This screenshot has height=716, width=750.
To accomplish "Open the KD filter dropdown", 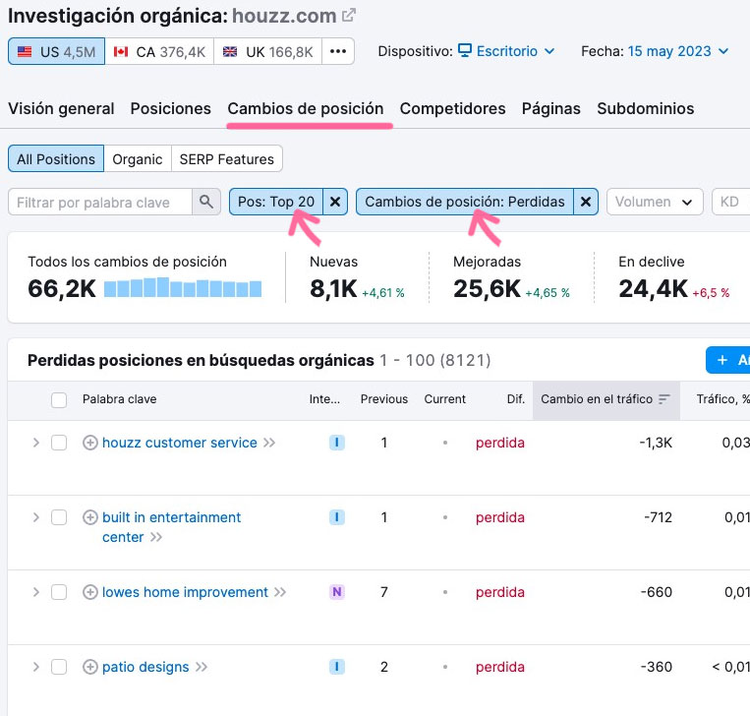I will pos(730,202).
